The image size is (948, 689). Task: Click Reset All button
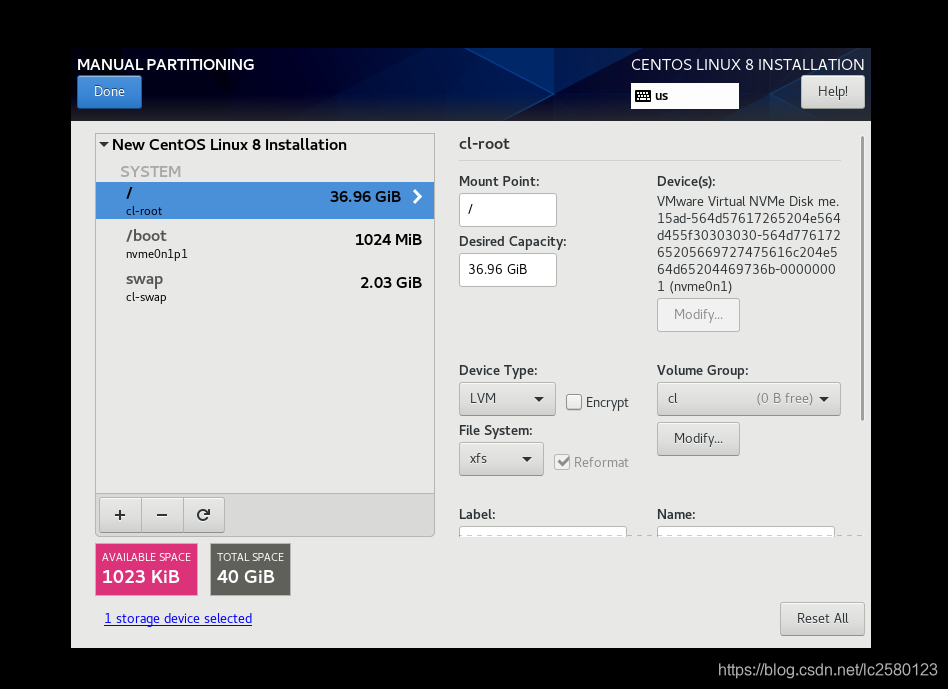coord(822,619)
